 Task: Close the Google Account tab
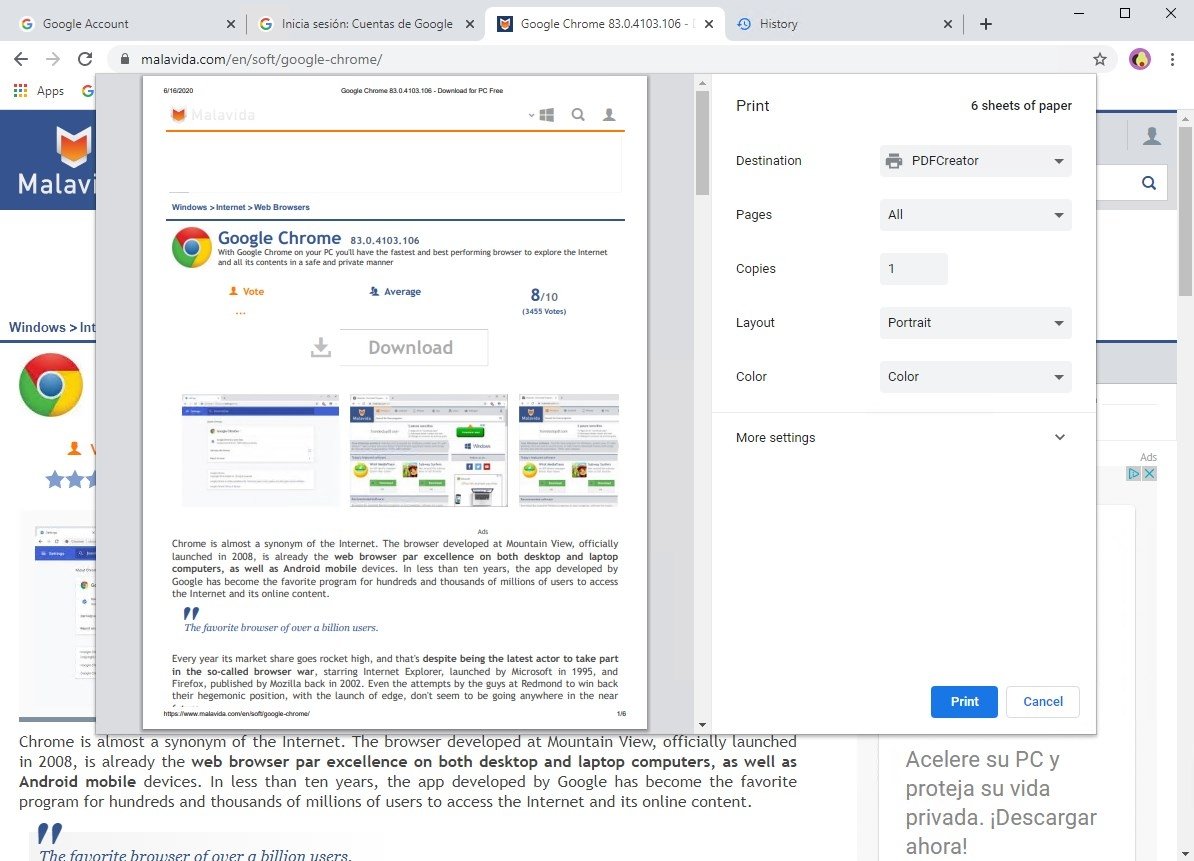[x=231, y=24]
